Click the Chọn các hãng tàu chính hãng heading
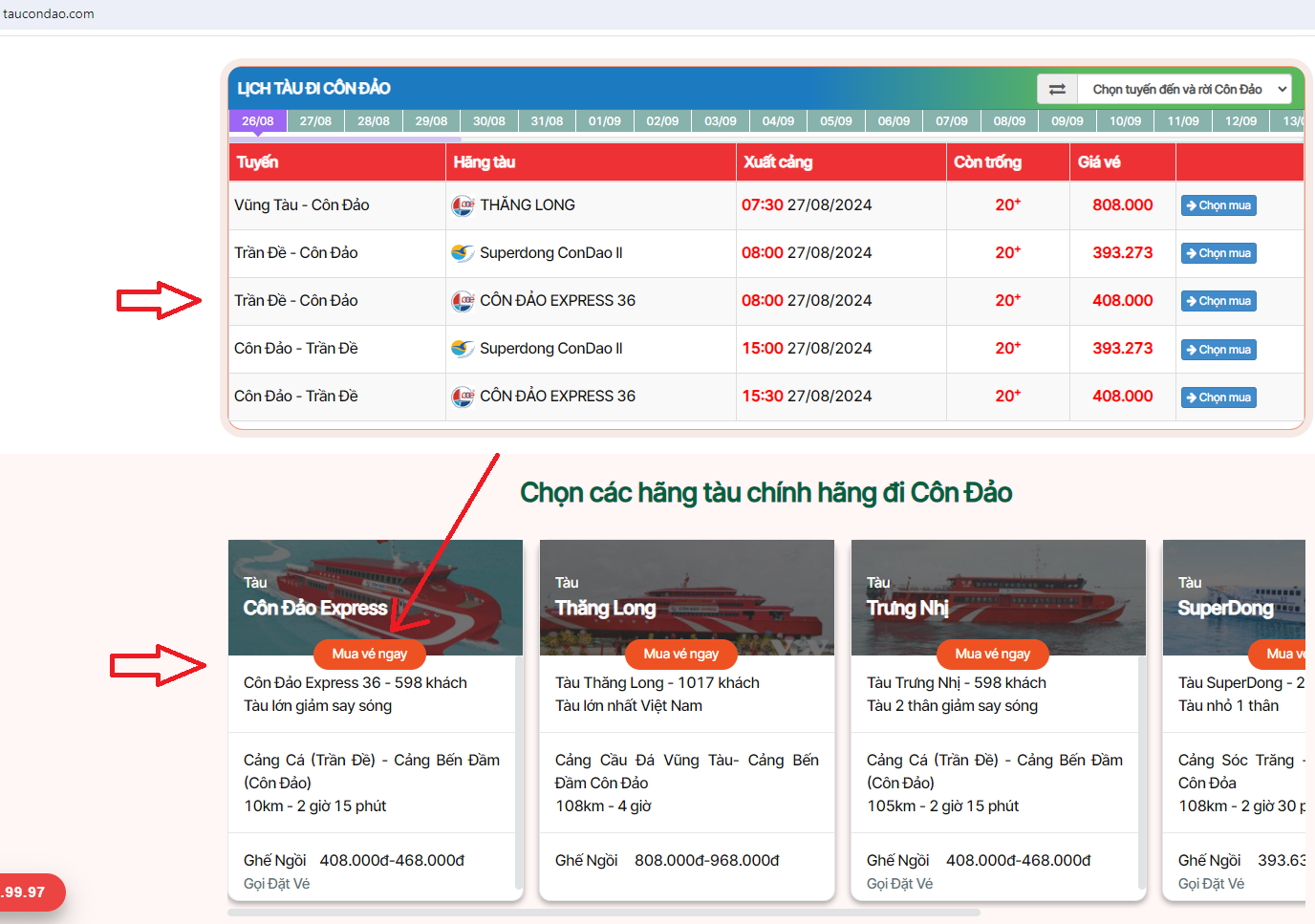This screenshot has width=1315, height=924. tap(765, 492)
